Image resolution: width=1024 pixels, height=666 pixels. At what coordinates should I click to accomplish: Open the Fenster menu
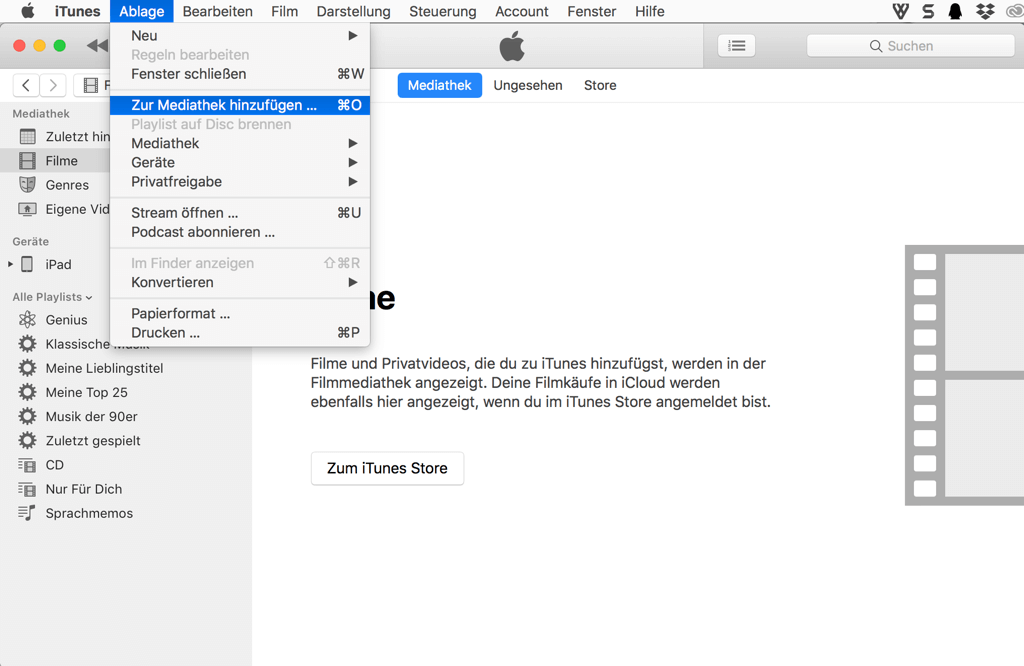tap(592, 11)
